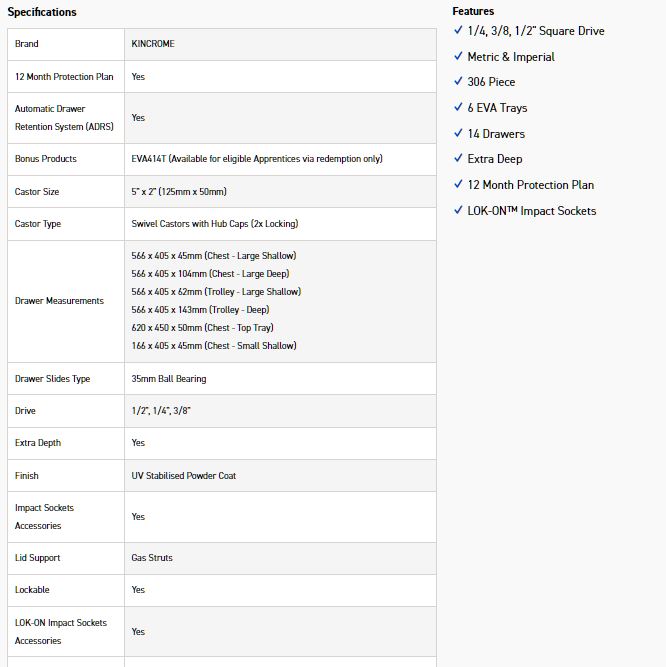Select the checkmark beside 12 Month Protection Plan feature
This screenshot has height=667, width=666.
458,185
